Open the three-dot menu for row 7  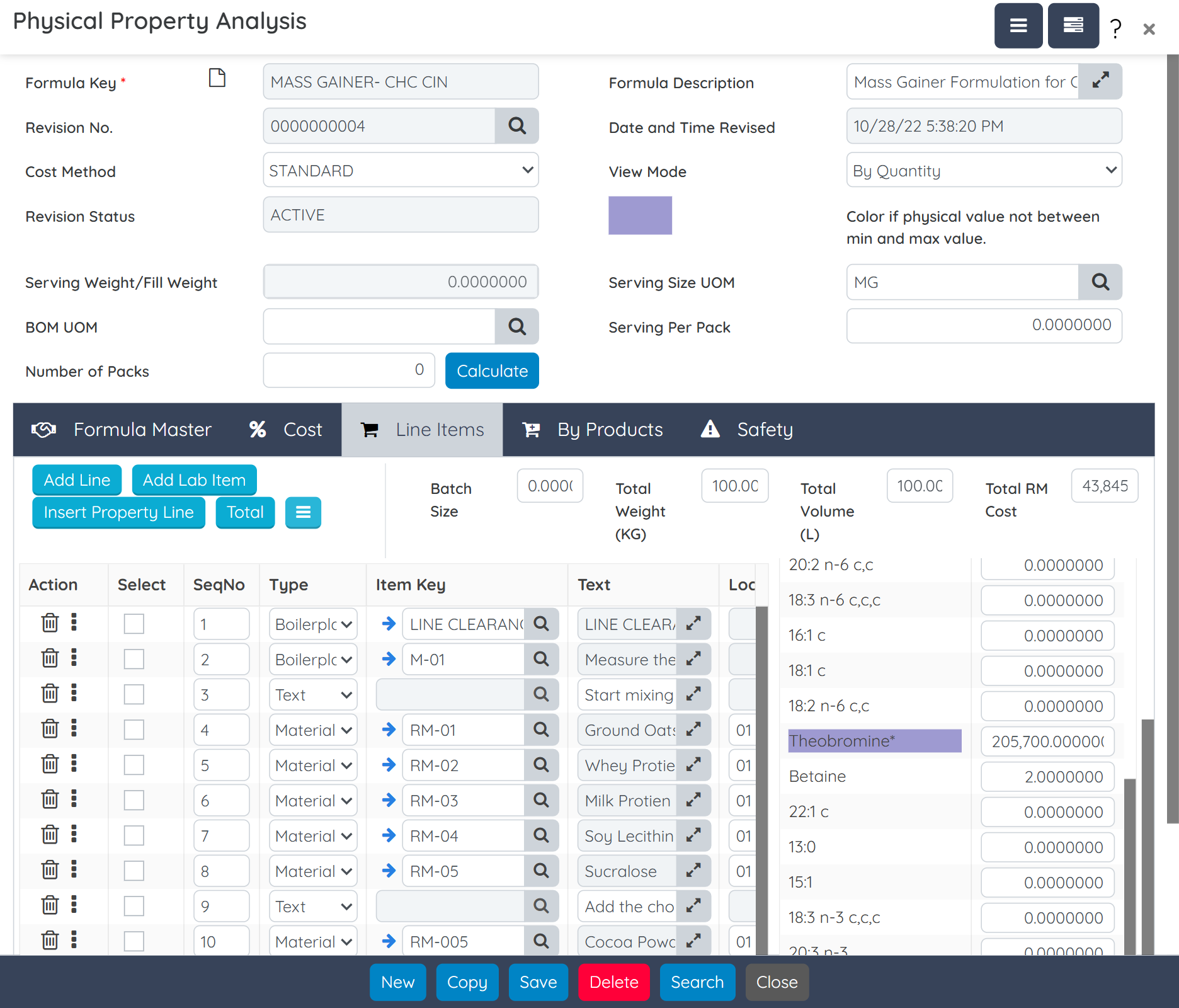click(x=74, y=835)
